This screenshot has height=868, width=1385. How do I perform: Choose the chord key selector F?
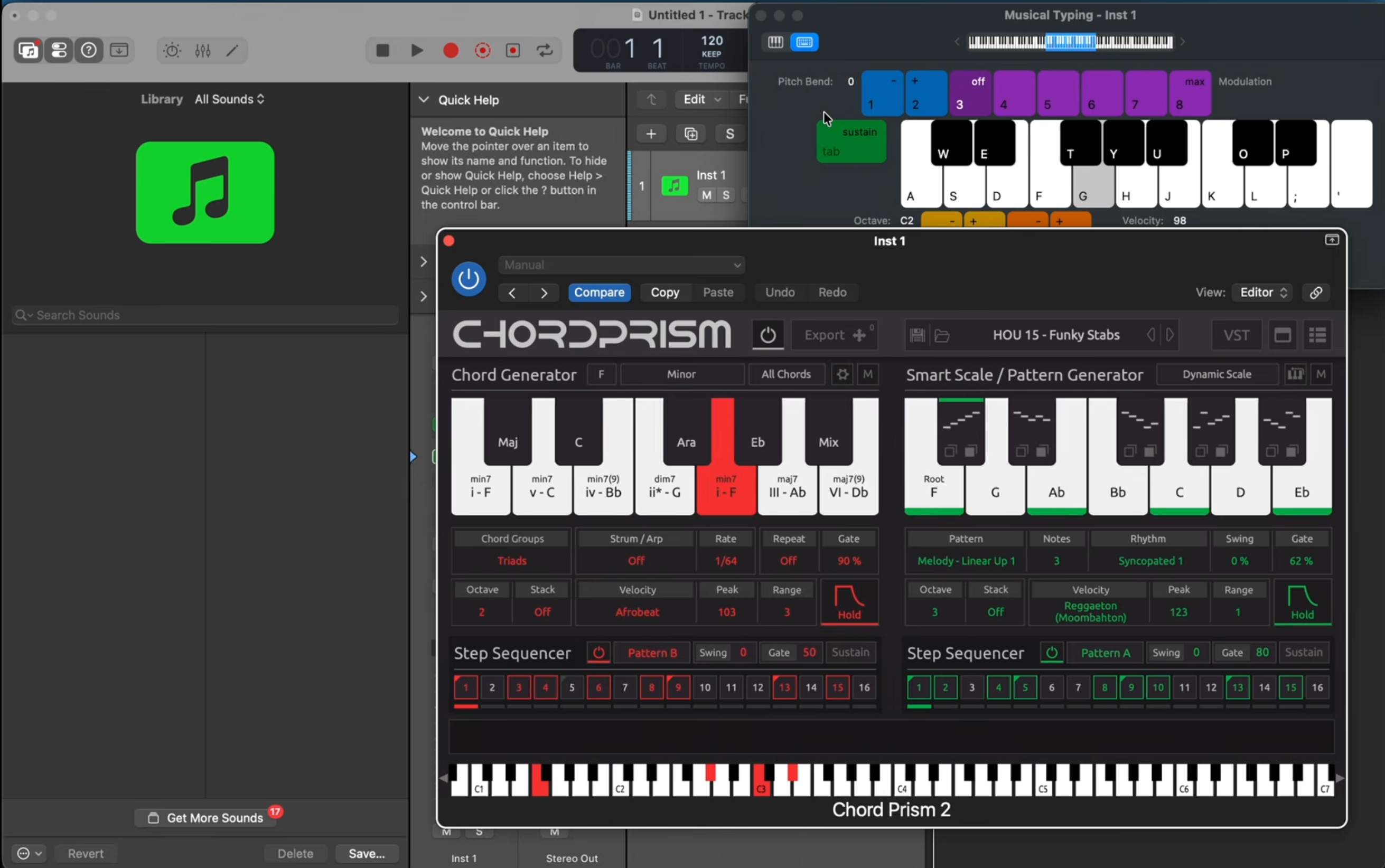[601, 374]
